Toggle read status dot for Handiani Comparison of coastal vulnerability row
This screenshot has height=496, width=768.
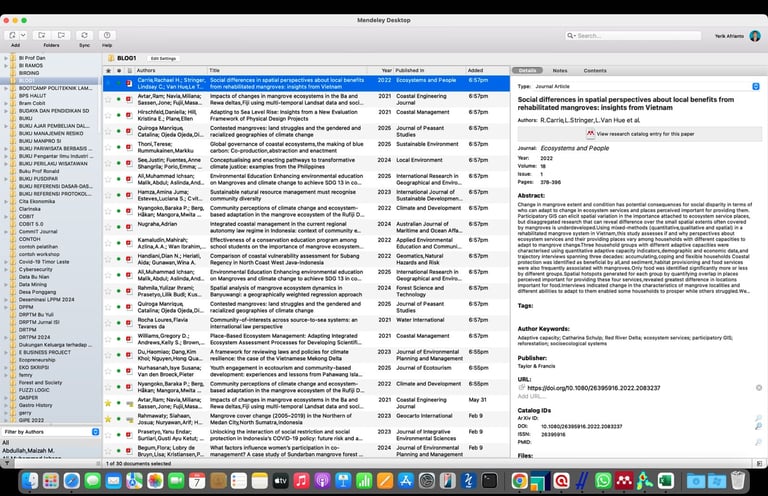(x=119, y=259)
